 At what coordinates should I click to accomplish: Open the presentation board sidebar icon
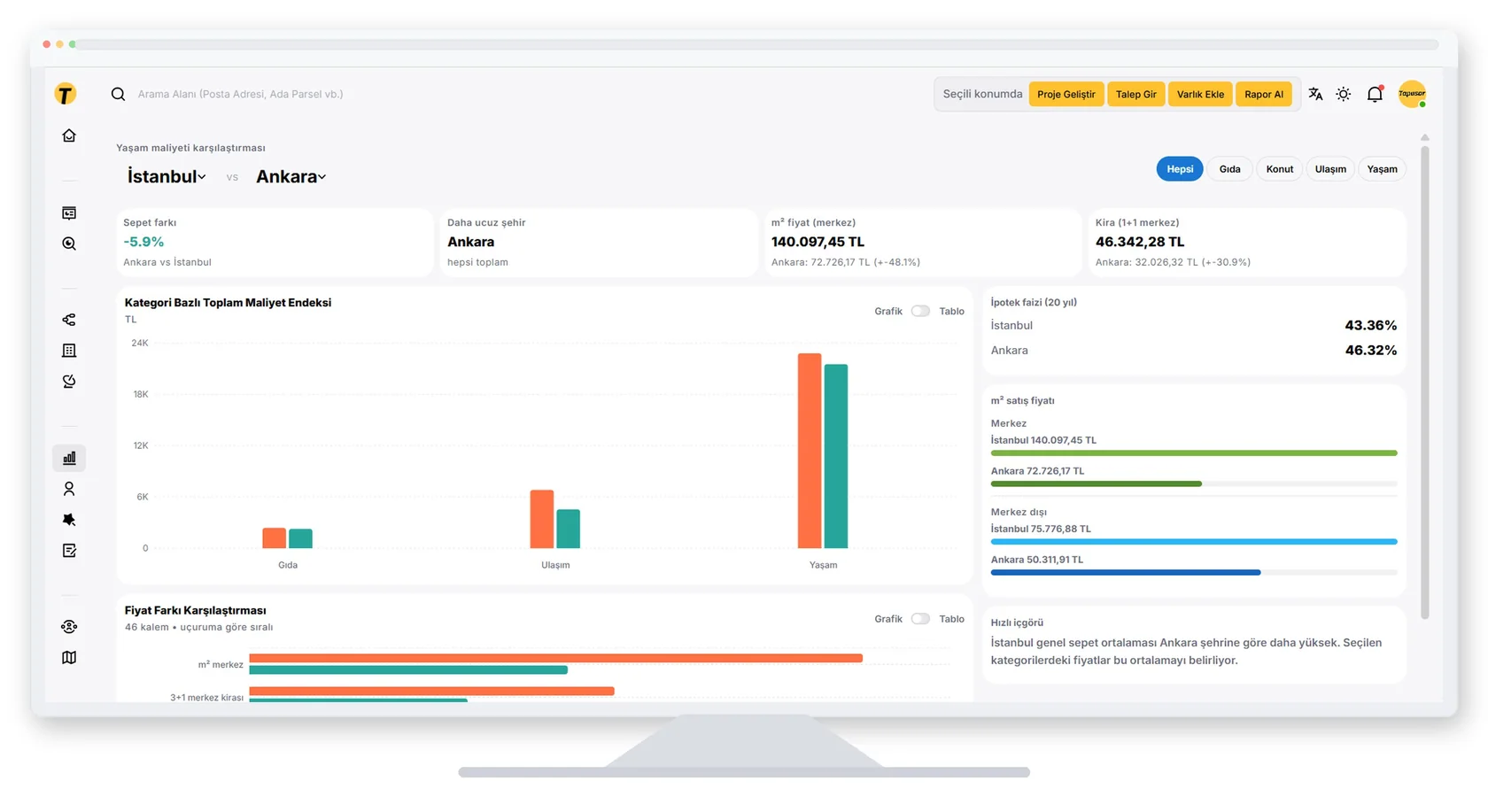tap(69, 213)
